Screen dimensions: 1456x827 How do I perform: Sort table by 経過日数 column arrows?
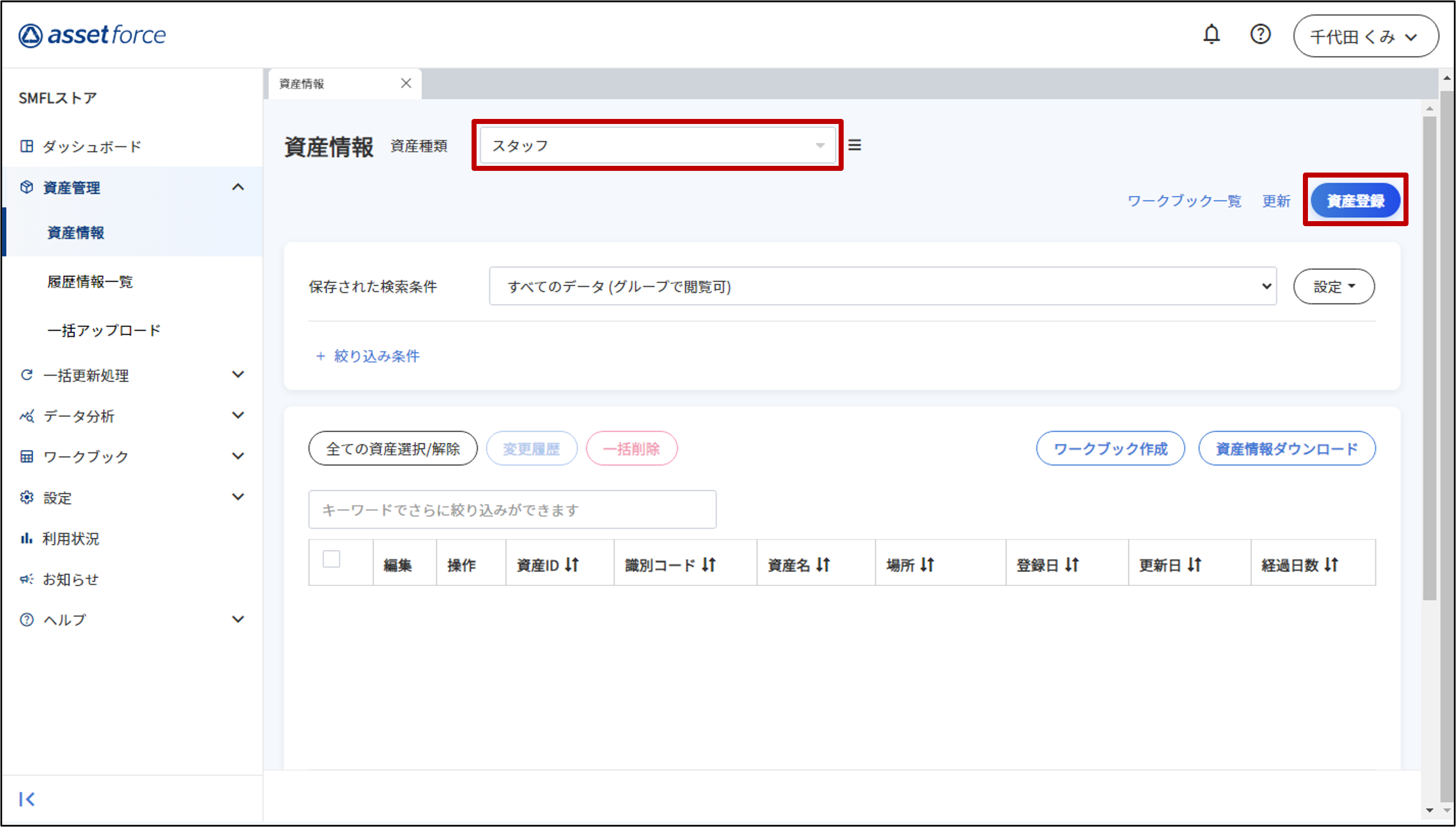(1331, 565)
